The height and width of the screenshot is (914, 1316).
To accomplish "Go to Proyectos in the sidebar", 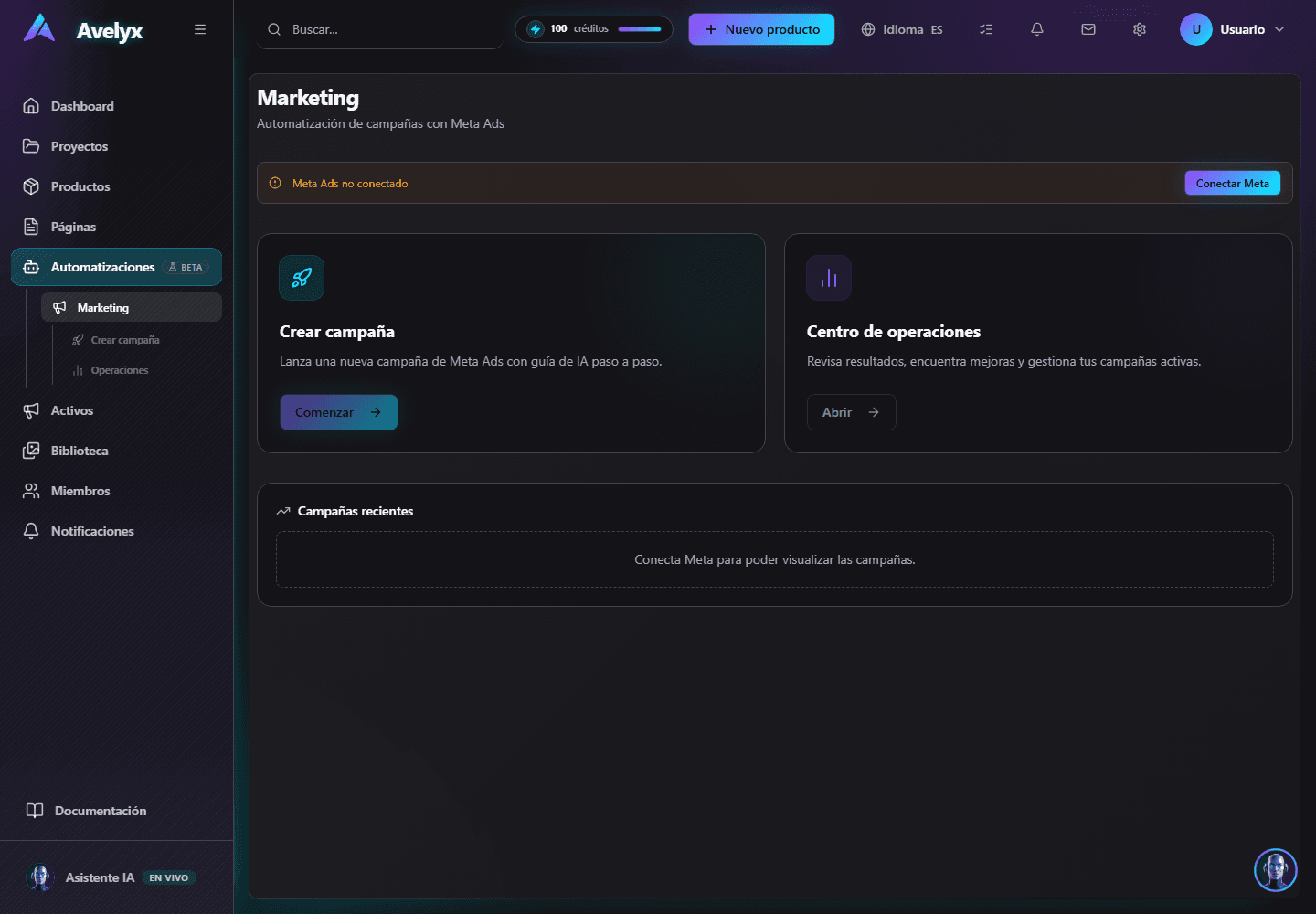I will click(x=116, y=146).
